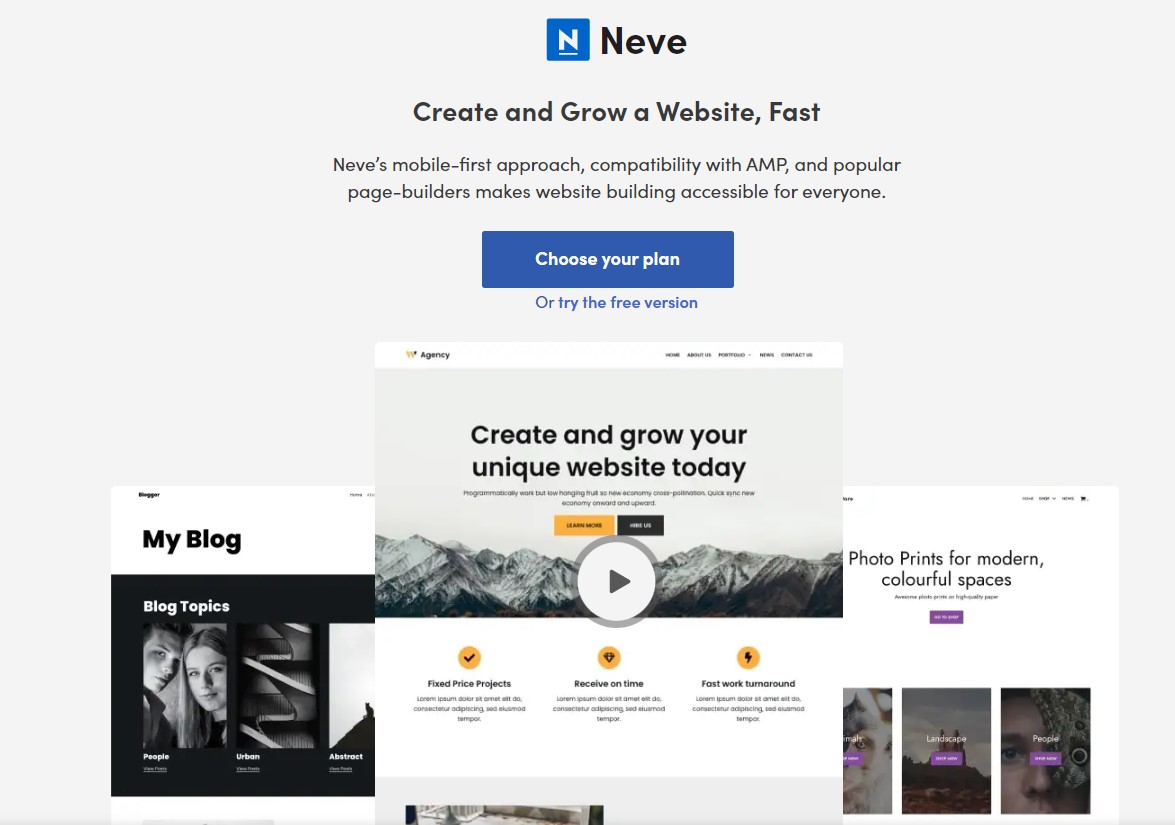Viewport: 1175px width, 825px height.
Task: Click the blue Neve N logo icon
Action: [568, 40]
